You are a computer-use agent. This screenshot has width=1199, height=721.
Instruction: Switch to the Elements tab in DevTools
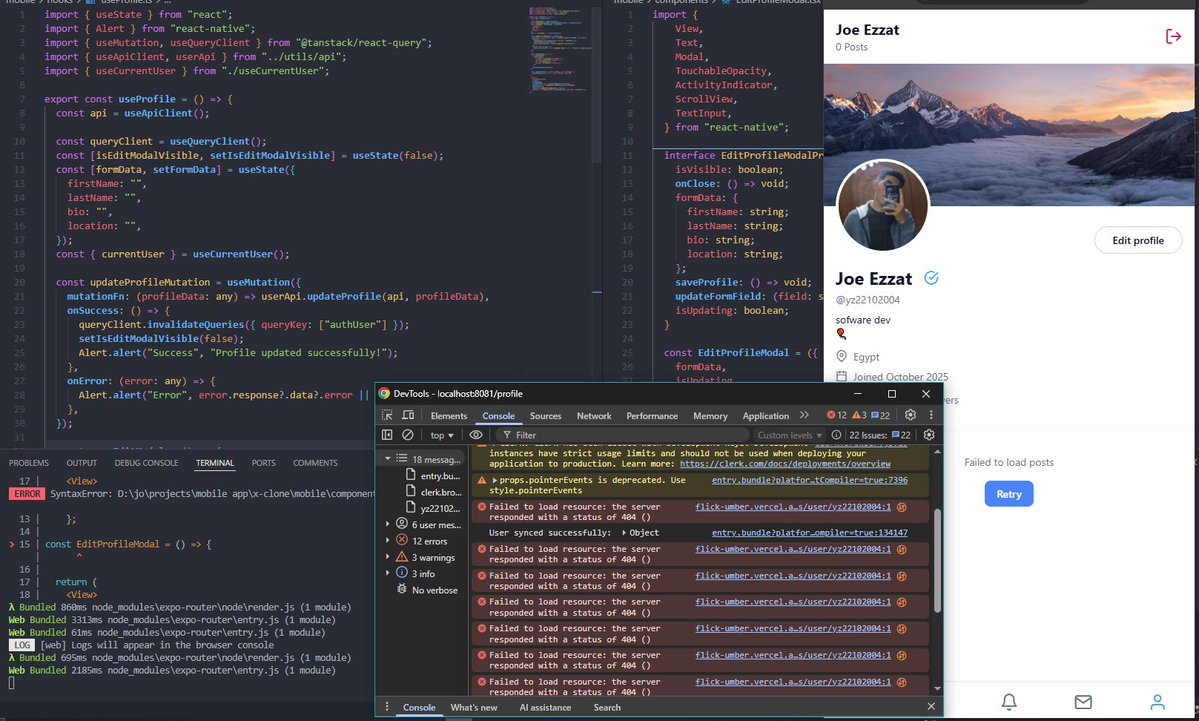449,416
